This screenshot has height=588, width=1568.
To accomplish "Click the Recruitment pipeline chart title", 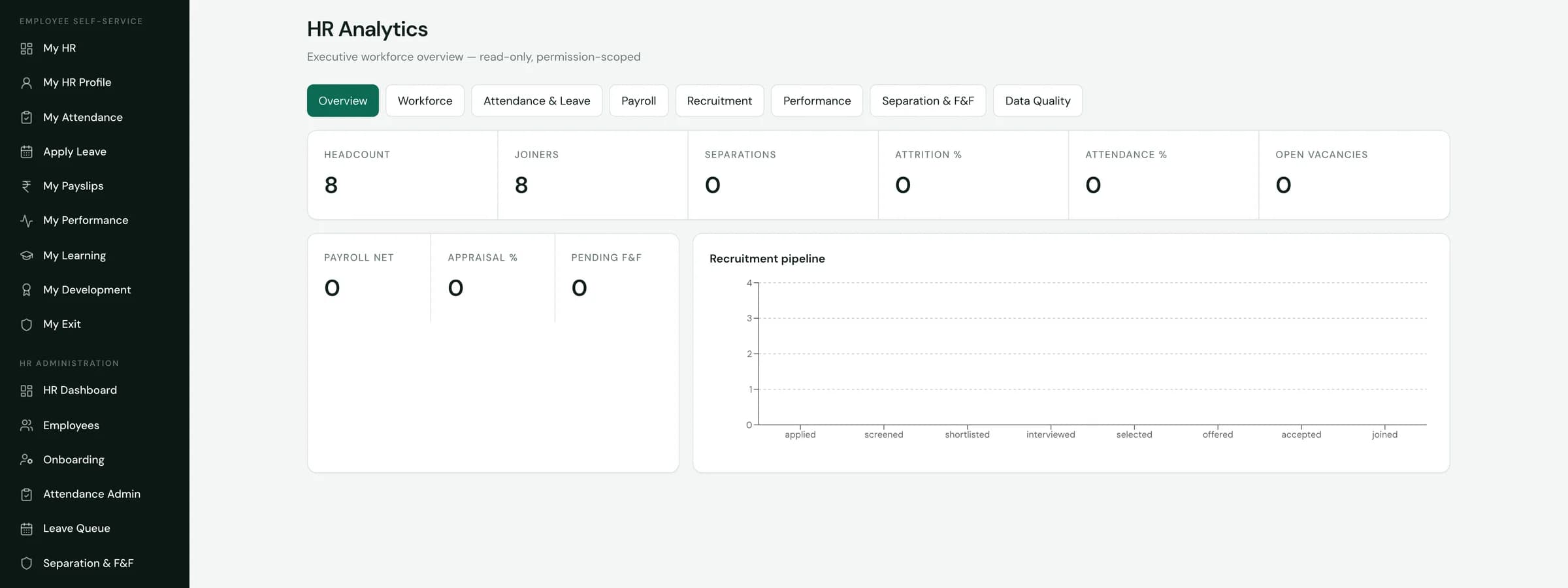I will [x=767, y=259].
